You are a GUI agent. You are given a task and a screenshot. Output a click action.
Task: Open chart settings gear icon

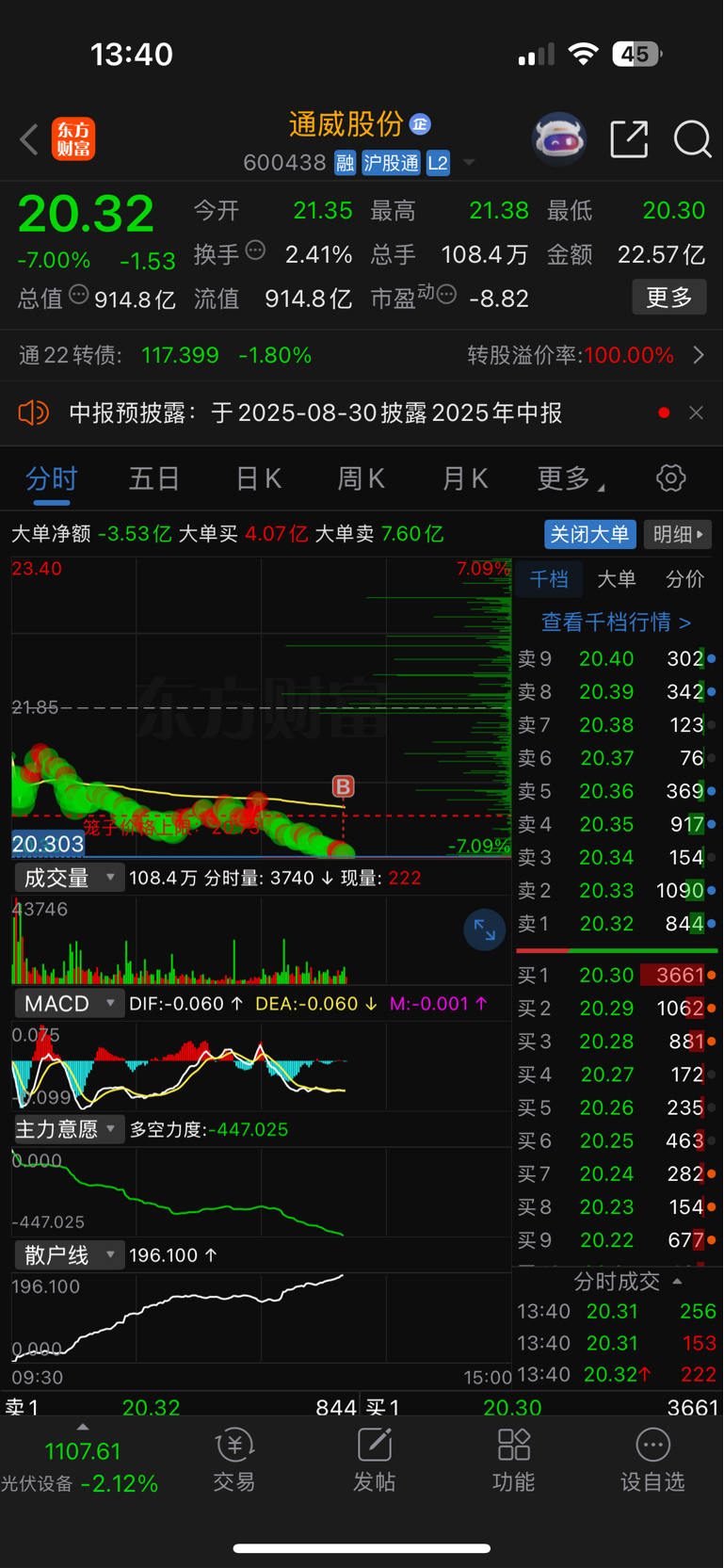[x=671, y=478]
